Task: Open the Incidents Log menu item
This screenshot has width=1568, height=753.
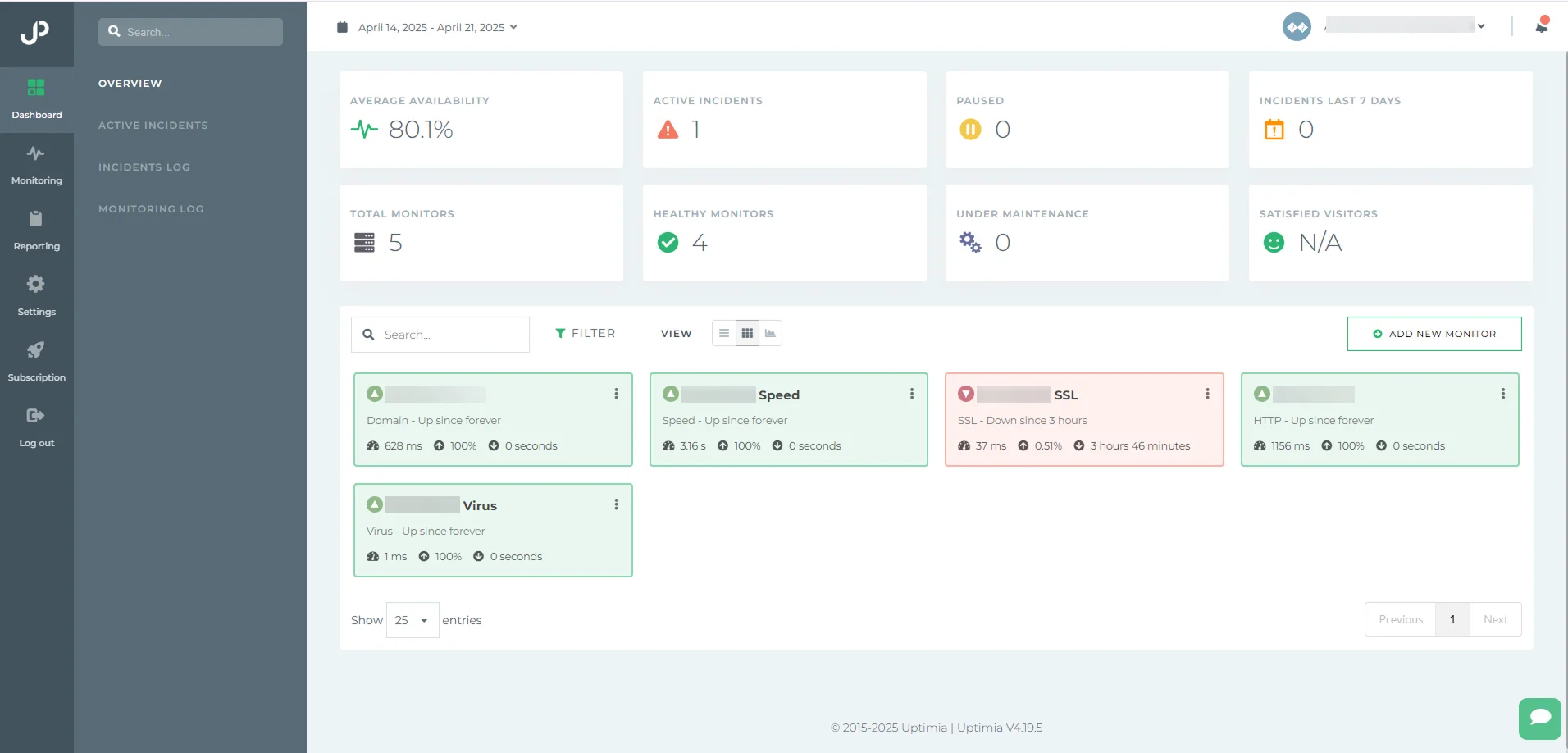Action: coord(144,167)
